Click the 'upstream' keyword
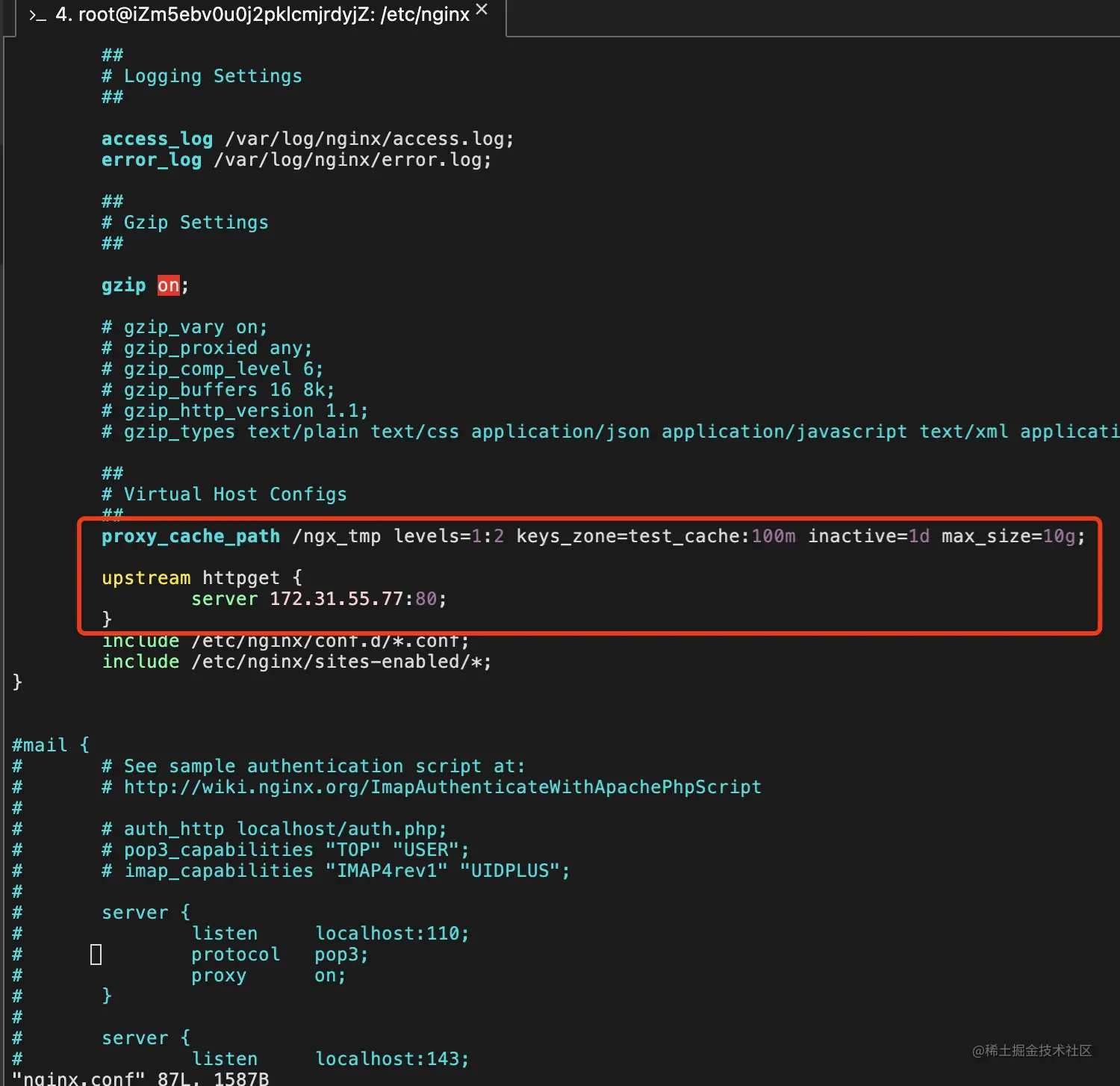1120x1086 pixels. (x=146, y=578)
